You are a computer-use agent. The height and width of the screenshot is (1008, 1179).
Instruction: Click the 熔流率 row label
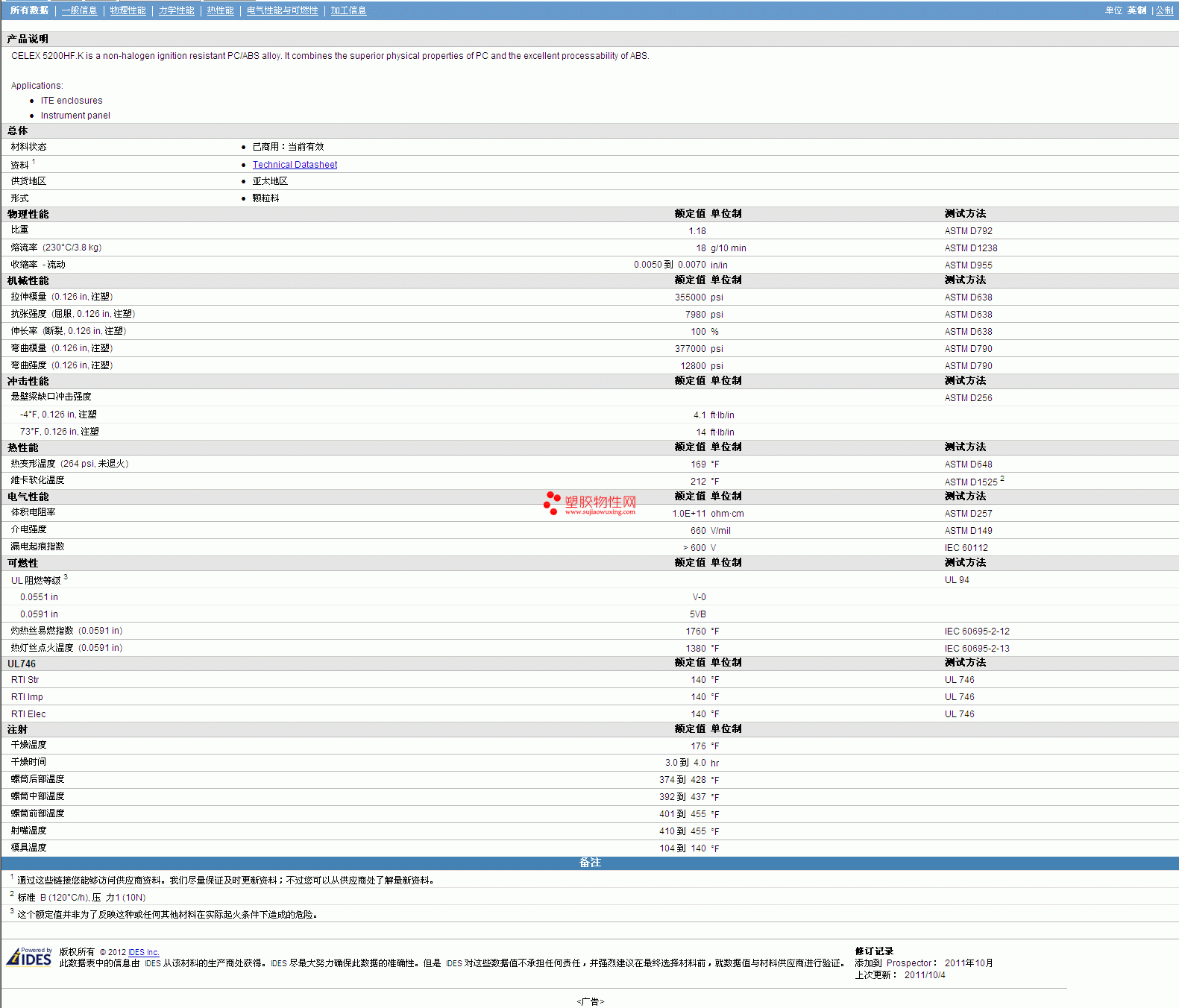click(56, 248)
